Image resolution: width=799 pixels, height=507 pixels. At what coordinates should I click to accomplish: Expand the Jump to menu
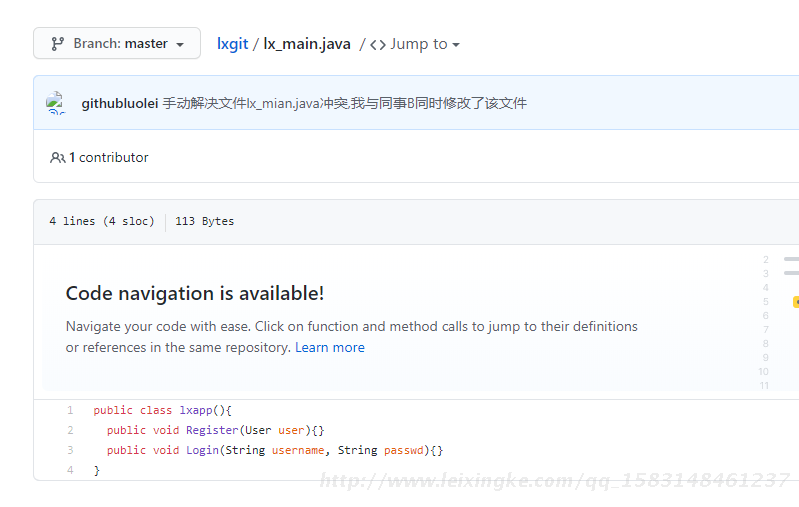pyautogui.click(x=425, y=44)
